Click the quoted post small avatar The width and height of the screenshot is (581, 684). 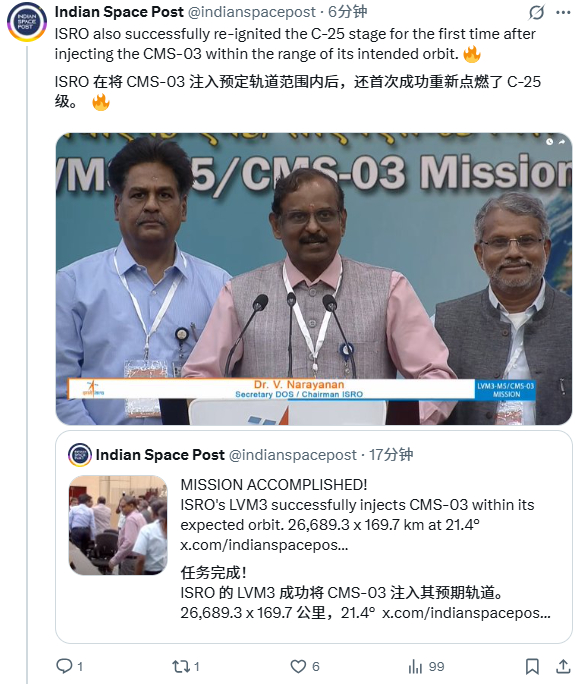pyautogui.click(x=80, y=455)
